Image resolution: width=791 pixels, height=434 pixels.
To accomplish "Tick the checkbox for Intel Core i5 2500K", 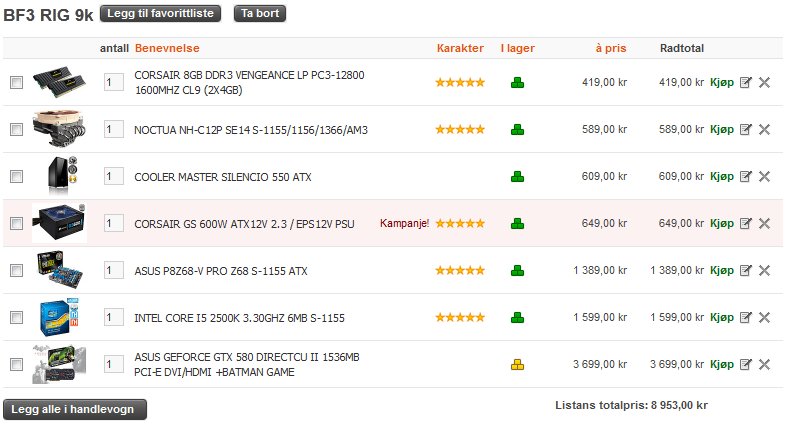I will tap(17, 317).
